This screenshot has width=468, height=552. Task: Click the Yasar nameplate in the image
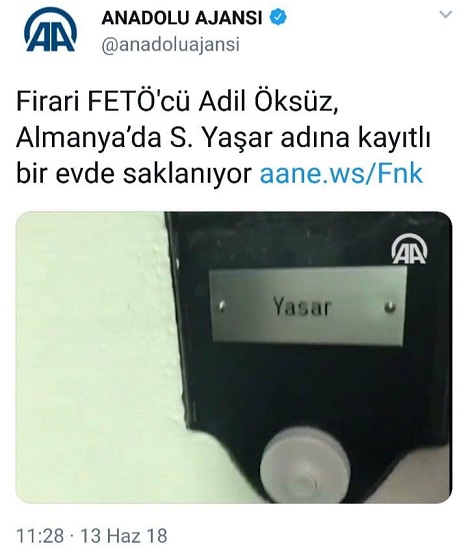point(308,306)
